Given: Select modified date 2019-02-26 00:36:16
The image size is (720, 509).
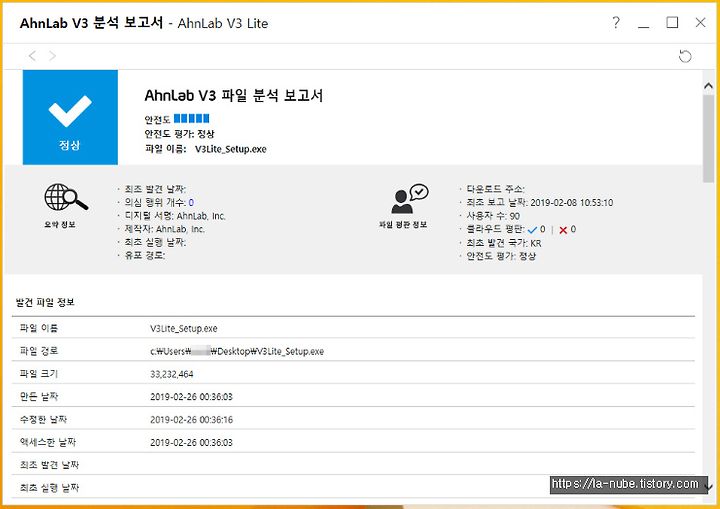Looking at the screenshot, I should click(191, 420).
